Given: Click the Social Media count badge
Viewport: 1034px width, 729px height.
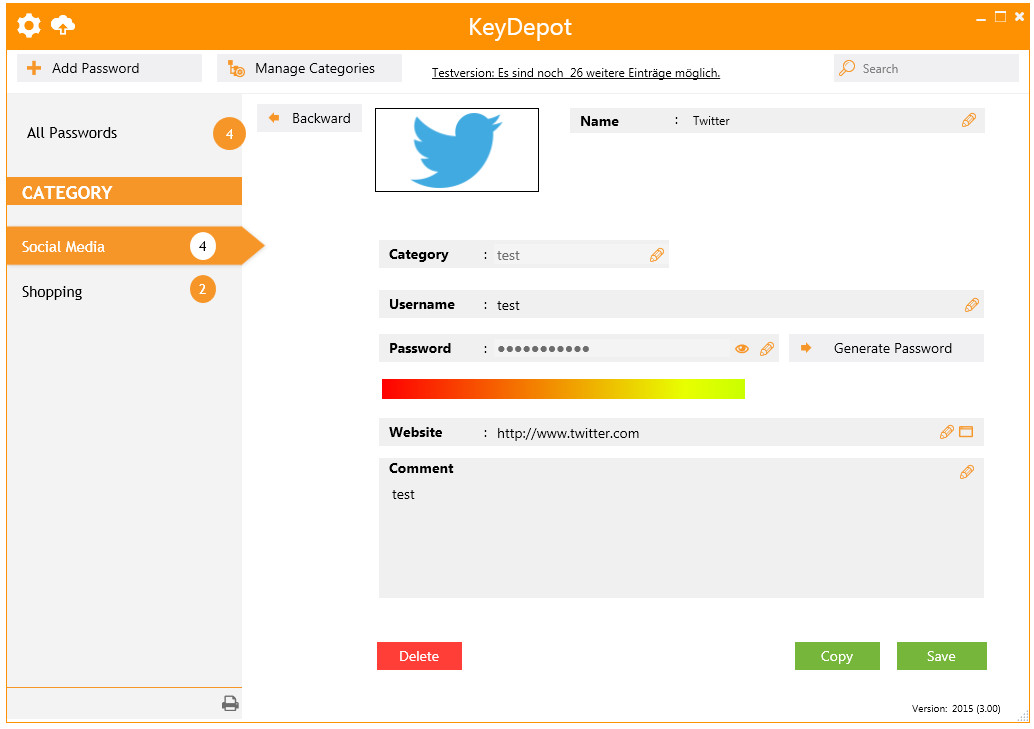Looking at the screenshot, I should [202, 246].
